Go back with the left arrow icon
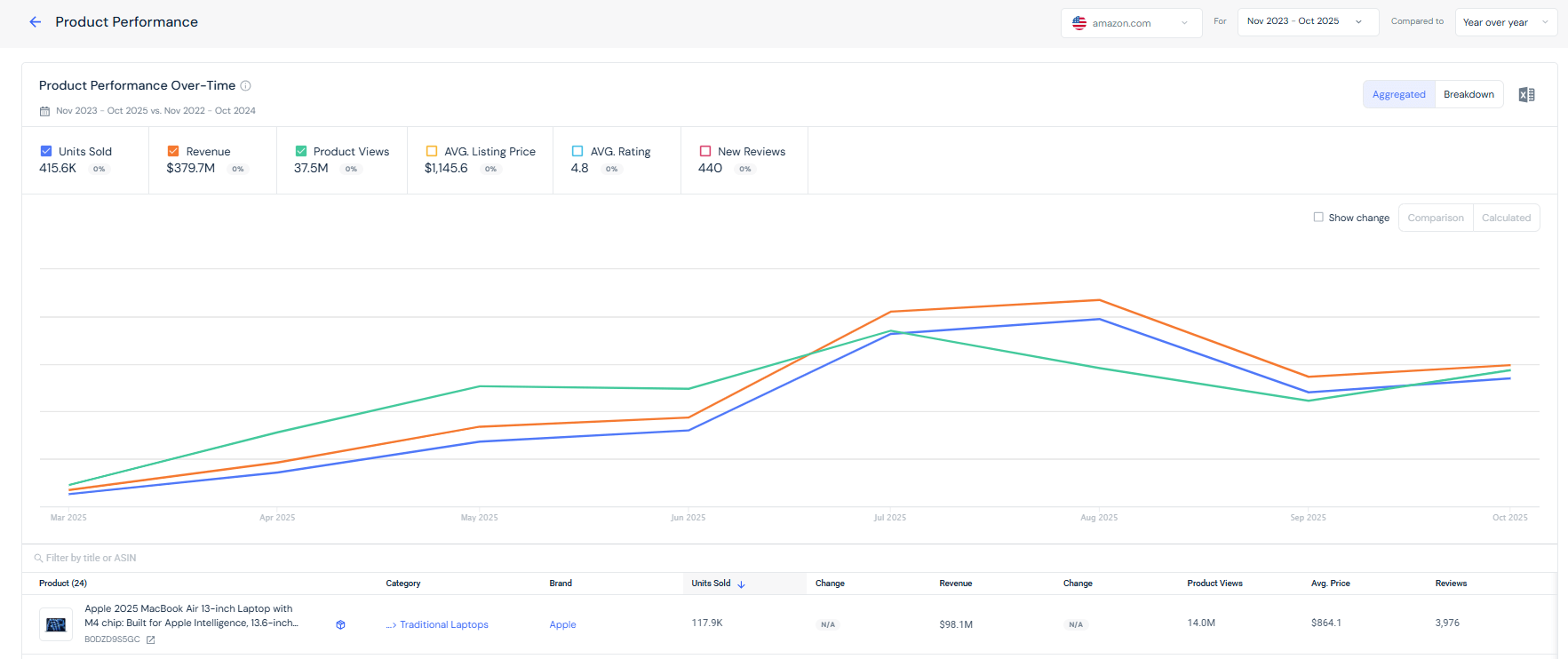The height and width of the screenshot is (659, 1568). click(36, 22)
